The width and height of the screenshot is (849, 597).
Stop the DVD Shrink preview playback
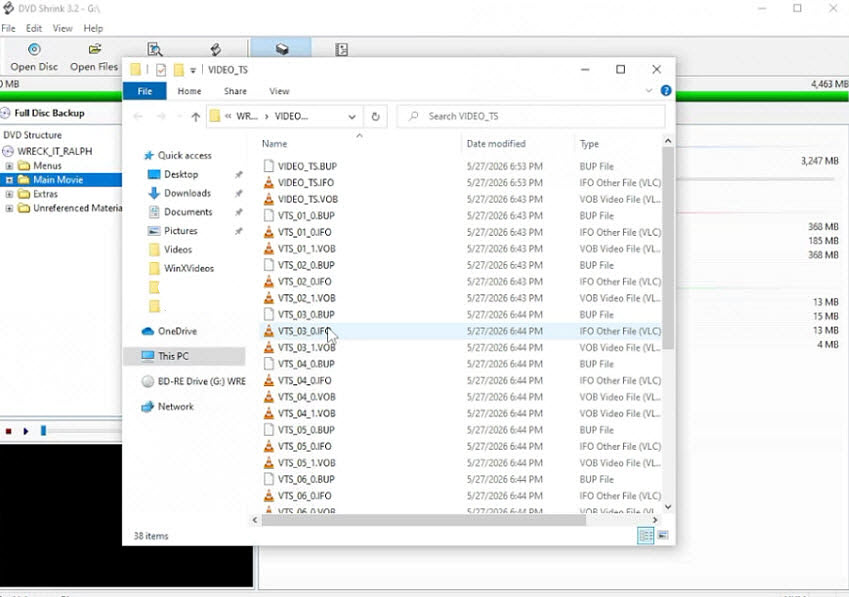(9, 431)
